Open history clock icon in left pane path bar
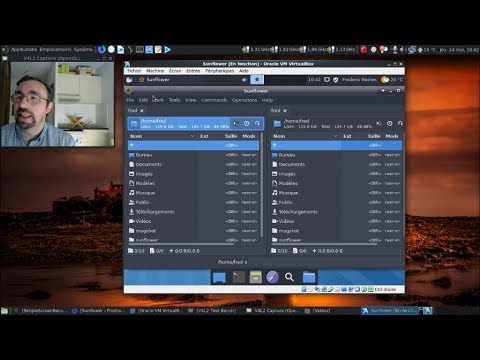Viewport: 480px width, 360px height. pyautogui.click(x=246, y=123)
